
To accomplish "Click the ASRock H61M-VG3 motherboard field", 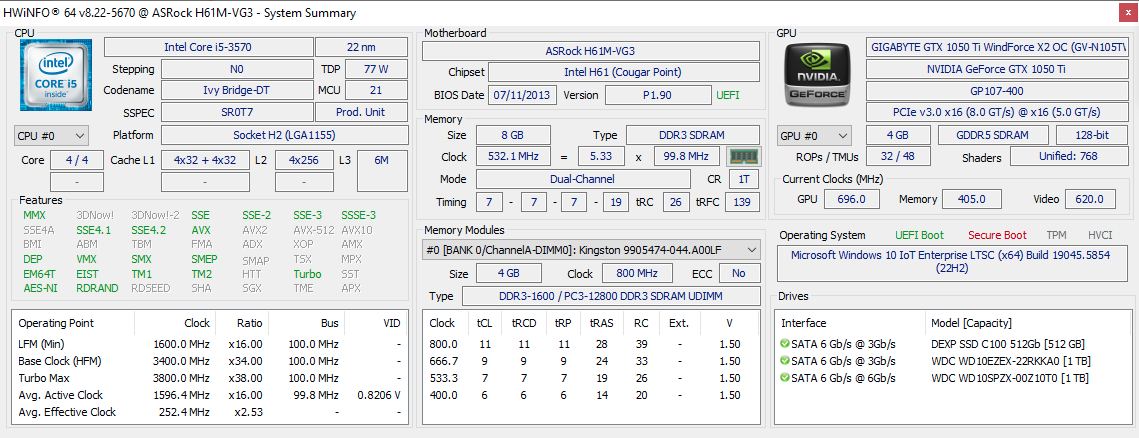I will (x=590, y=50).
